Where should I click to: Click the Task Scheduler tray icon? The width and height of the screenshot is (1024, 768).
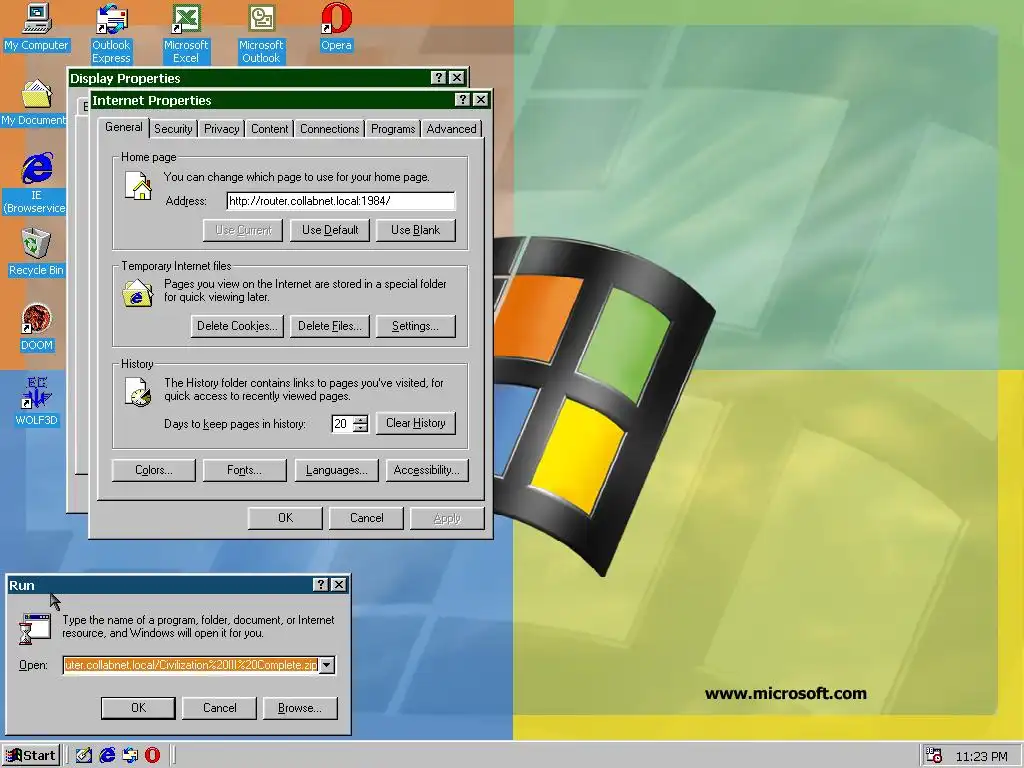click(934, 756)
